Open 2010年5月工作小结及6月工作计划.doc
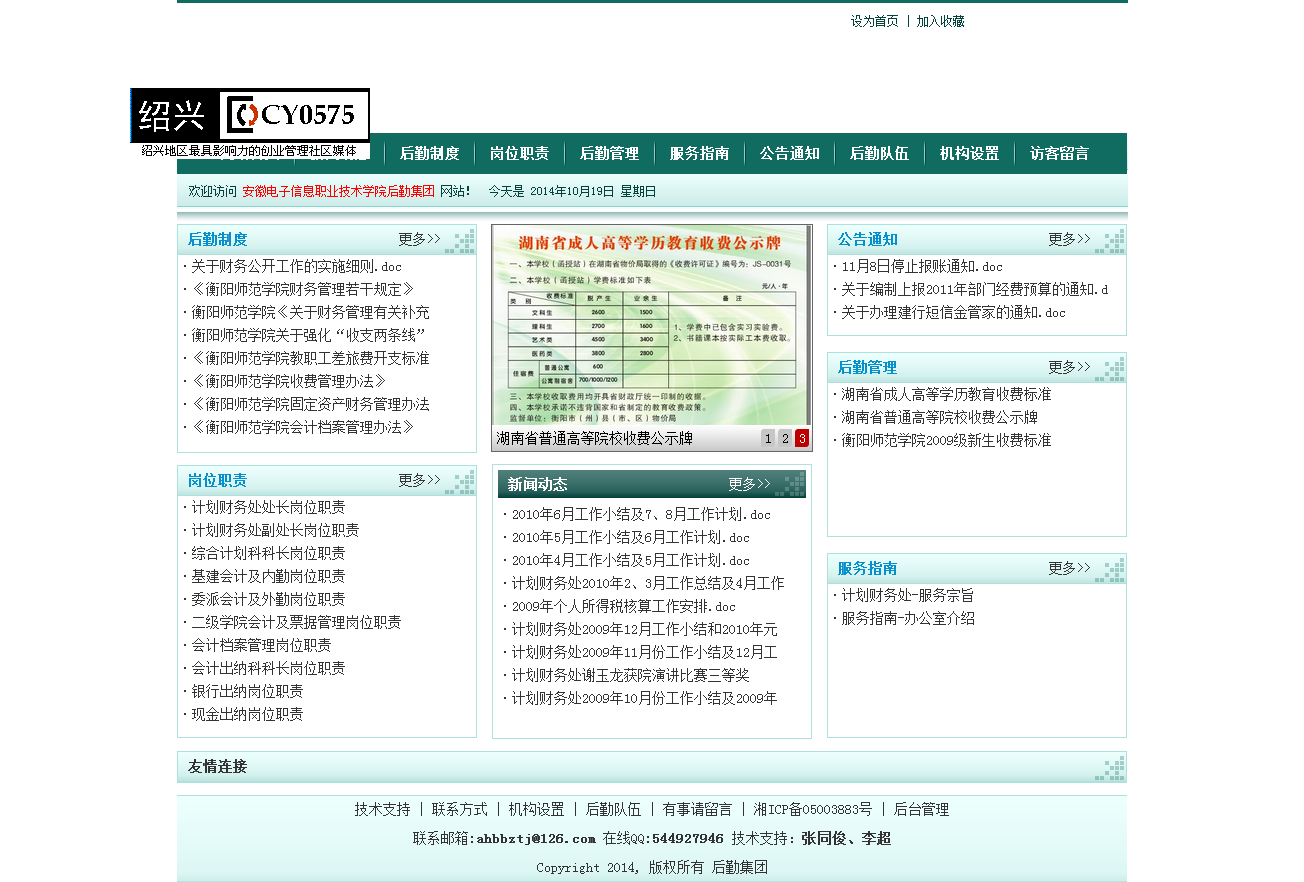 (x=630, y=538)
